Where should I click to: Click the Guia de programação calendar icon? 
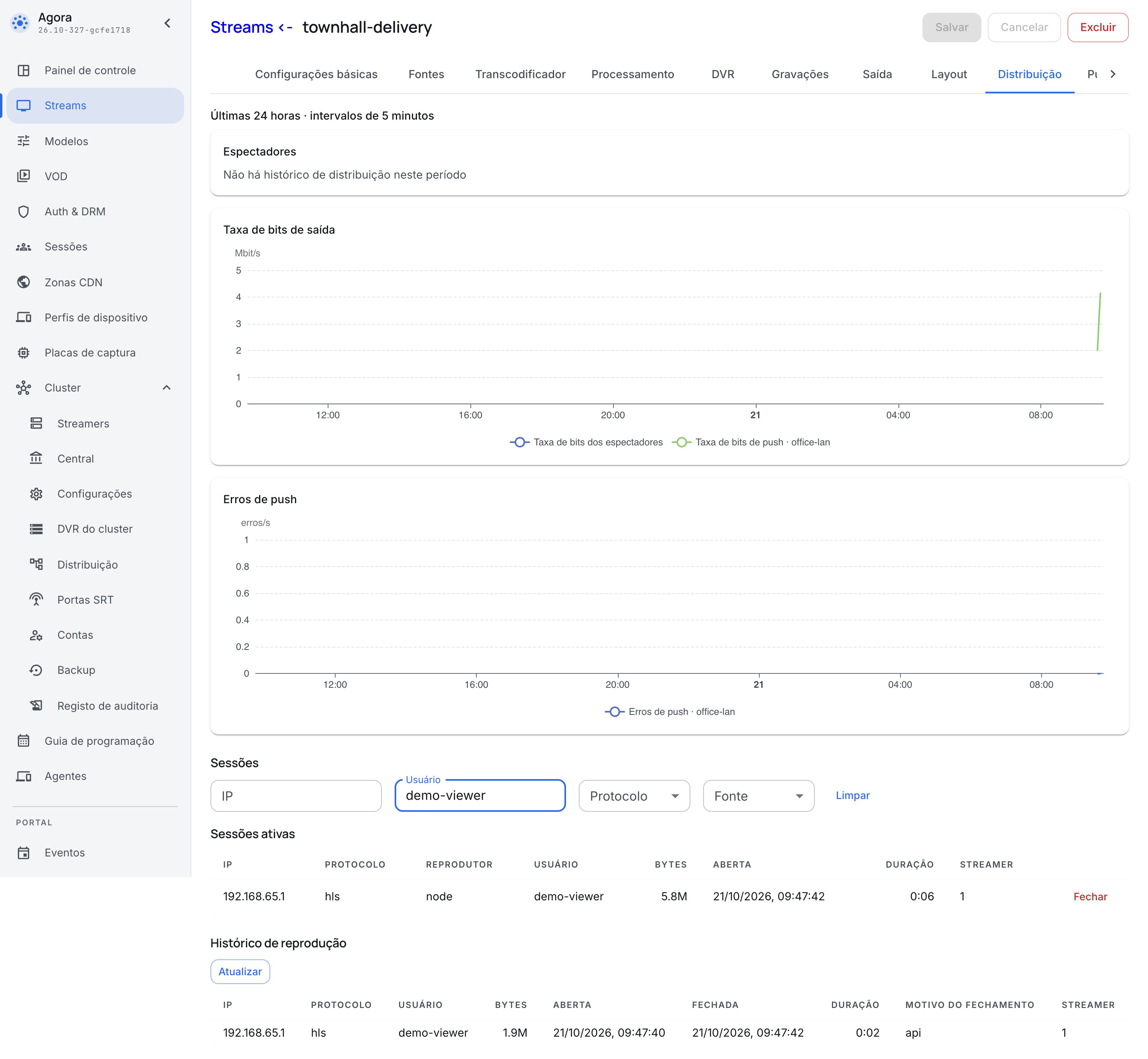pos(24,741)
